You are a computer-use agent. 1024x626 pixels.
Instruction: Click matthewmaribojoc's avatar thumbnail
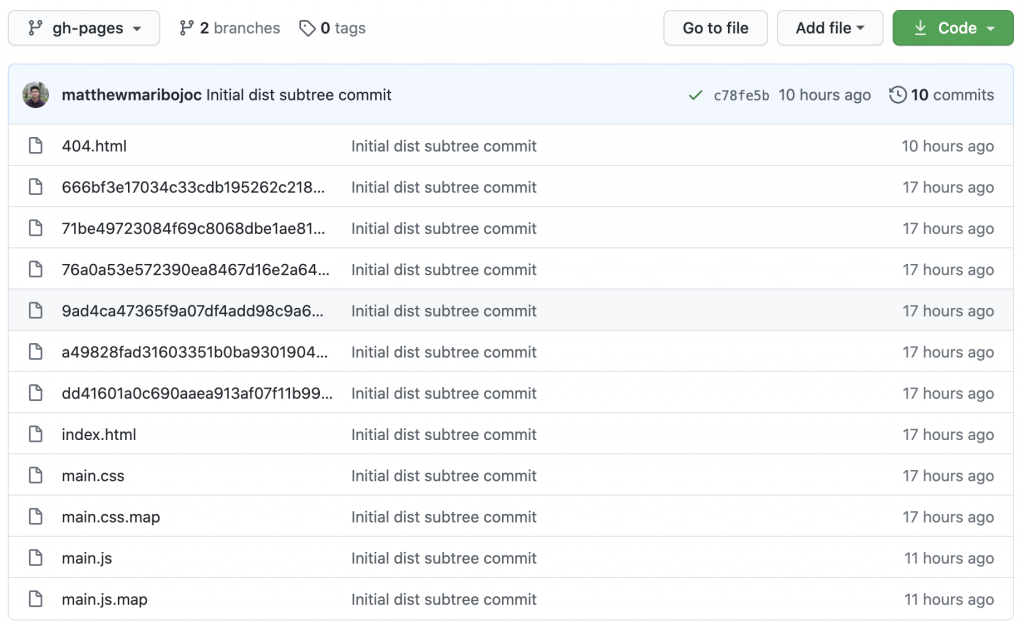pos(36,95)
